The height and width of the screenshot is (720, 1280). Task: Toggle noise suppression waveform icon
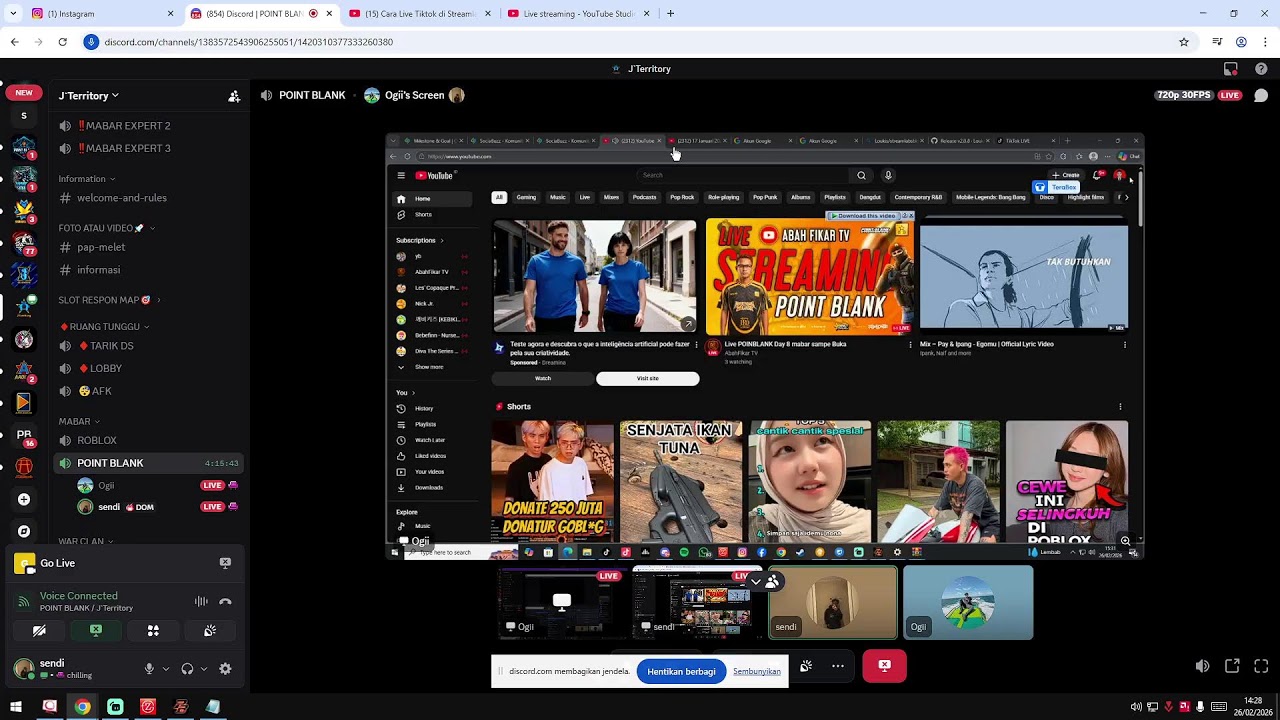(x=201, y=601)
